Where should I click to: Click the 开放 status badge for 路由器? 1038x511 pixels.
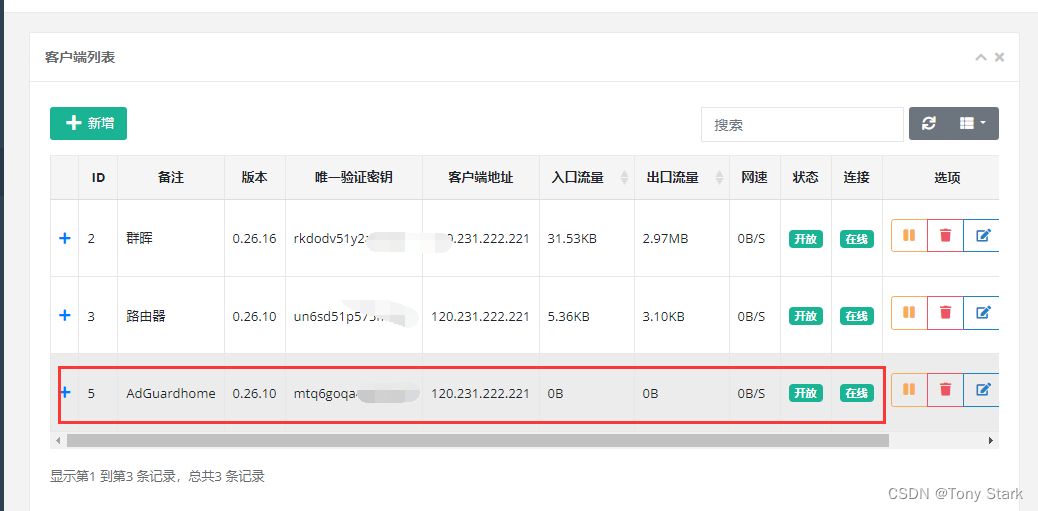[x=806, y=316]
